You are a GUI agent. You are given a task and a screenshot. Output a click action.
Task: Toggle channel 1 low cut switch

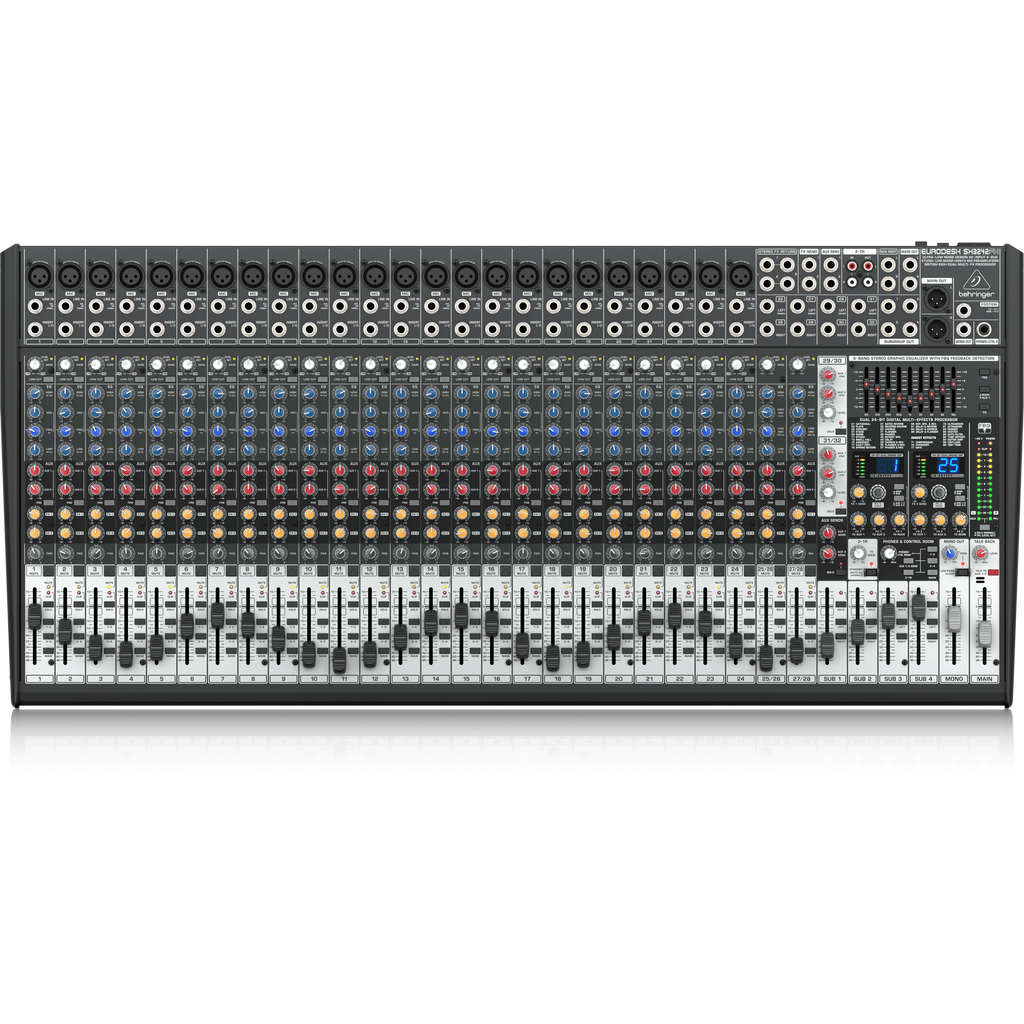pos(48,379)
